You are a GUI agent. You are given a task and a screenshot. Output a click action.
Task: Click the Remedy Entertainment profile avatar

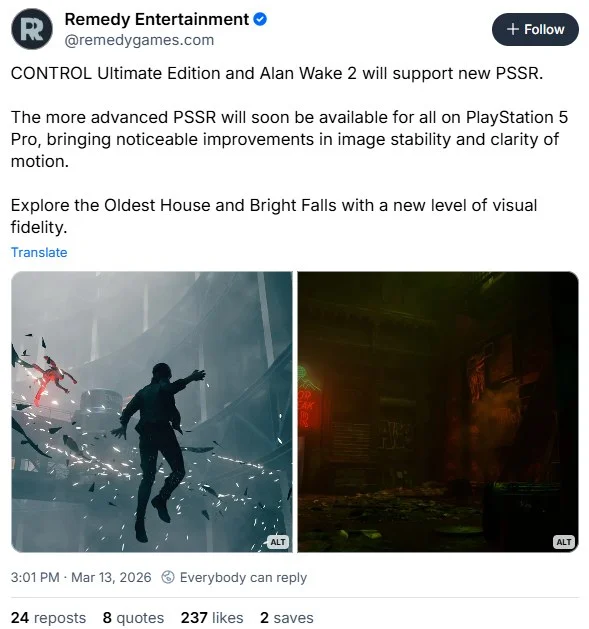coord(32,29)
